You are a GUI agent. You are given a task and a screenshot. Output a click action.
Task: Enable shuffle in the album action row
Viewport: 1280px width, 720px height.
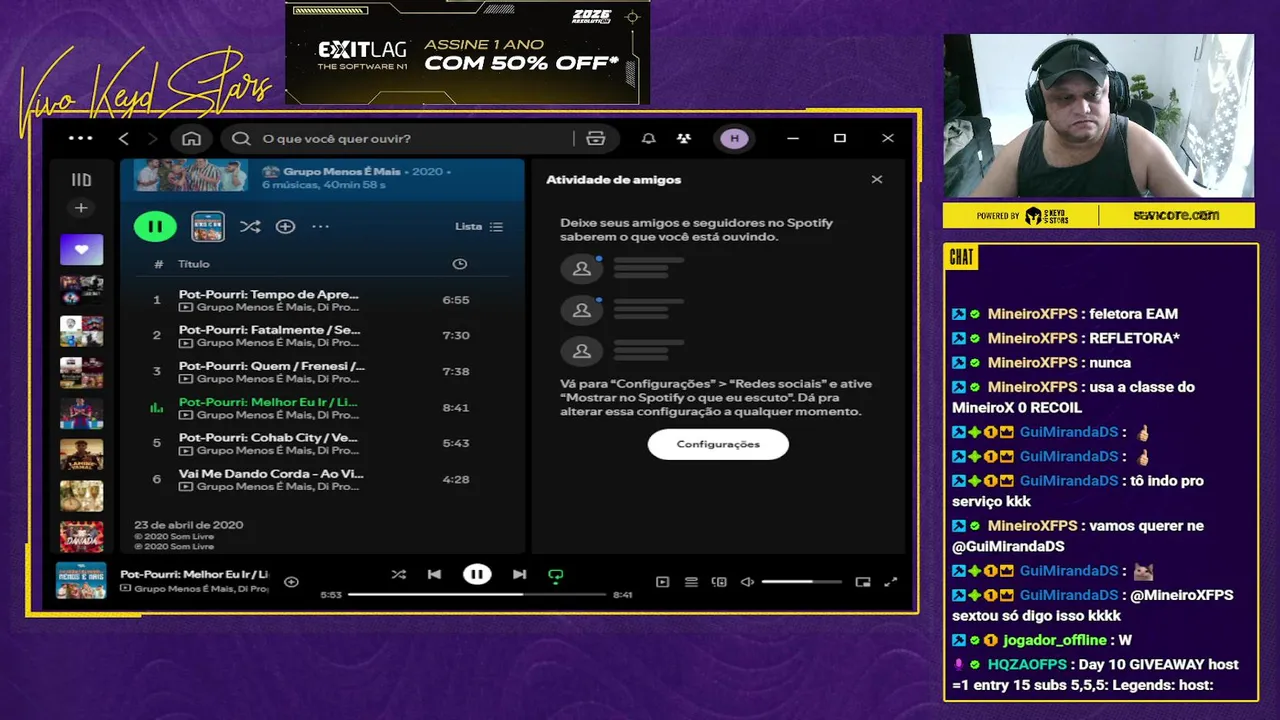[x=250, y=227]
